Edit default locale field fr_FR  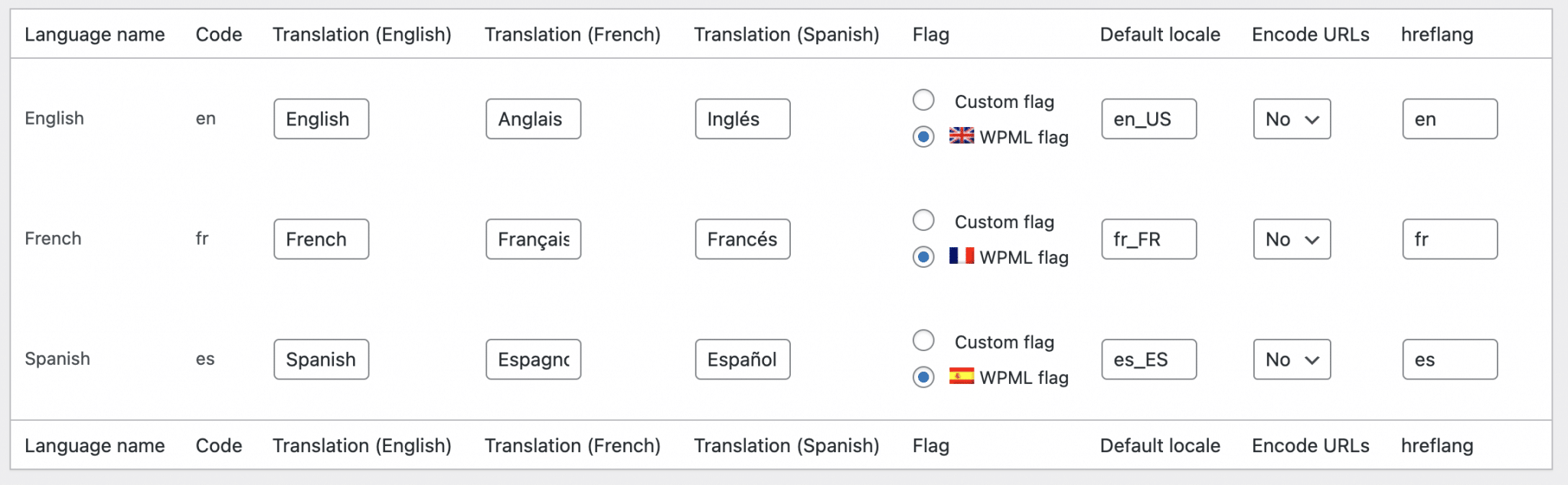(x=1149, y=239)
